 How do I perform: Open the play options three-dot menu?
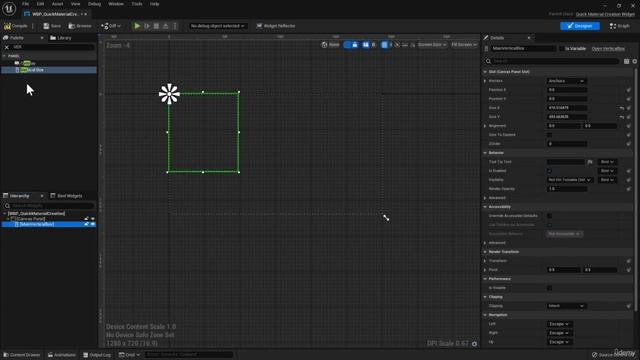175,26
